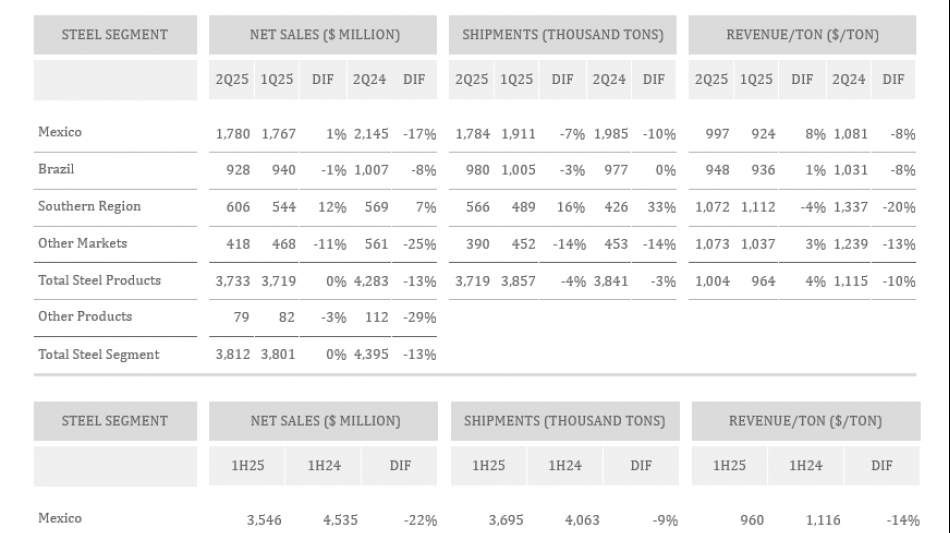
Task: Select the 3,857 total shipments cell
Action: tap(516, 281)
